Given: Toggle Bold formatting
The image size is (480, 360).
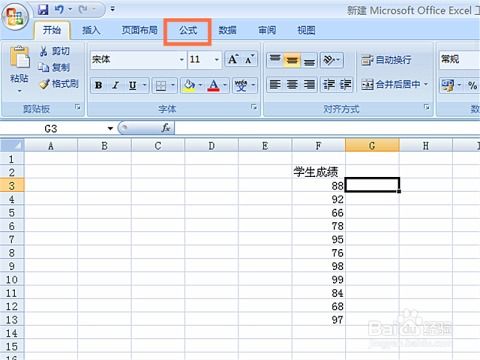Looking at the screenshot, I should pos(98,85).
